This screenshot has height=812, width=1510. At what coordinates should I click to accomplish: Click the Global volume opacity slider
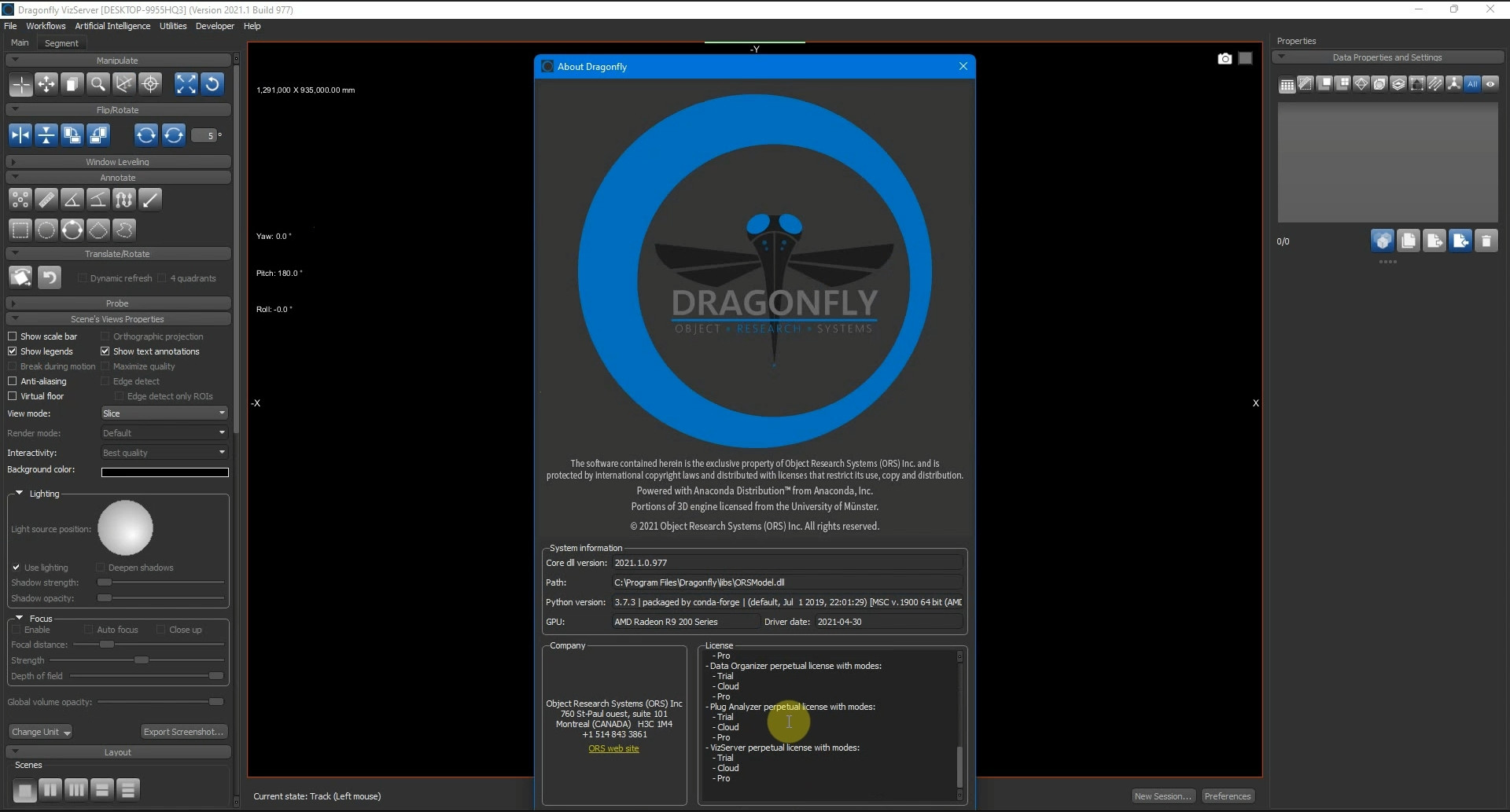tap(161, 702)
